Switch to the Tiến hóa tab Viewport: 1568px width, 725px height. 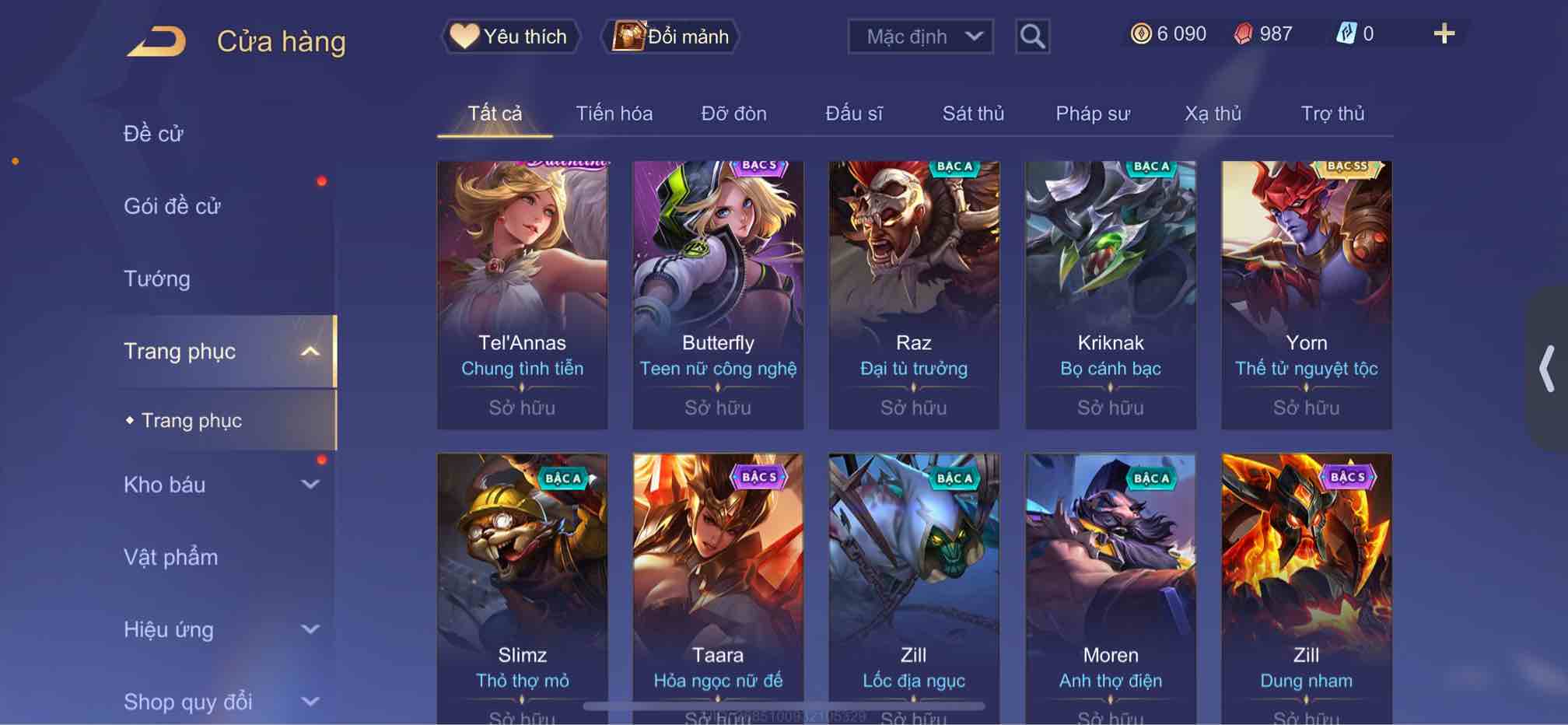coord(614,114)
